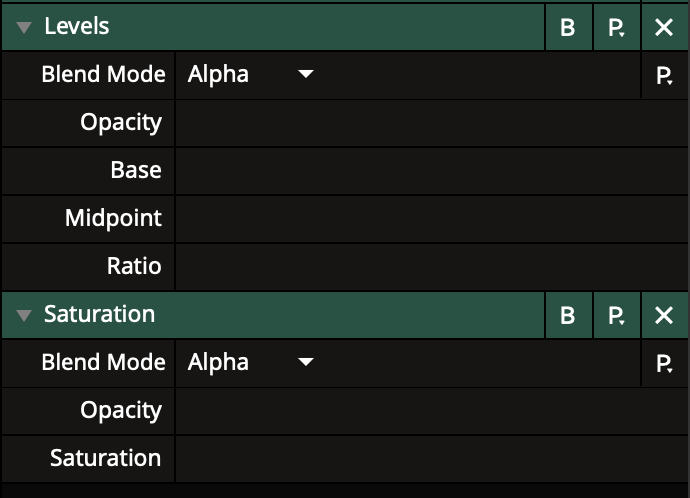Select the Levels effect header title
This screenshot has height=498, width=690.
pos(77,27)
